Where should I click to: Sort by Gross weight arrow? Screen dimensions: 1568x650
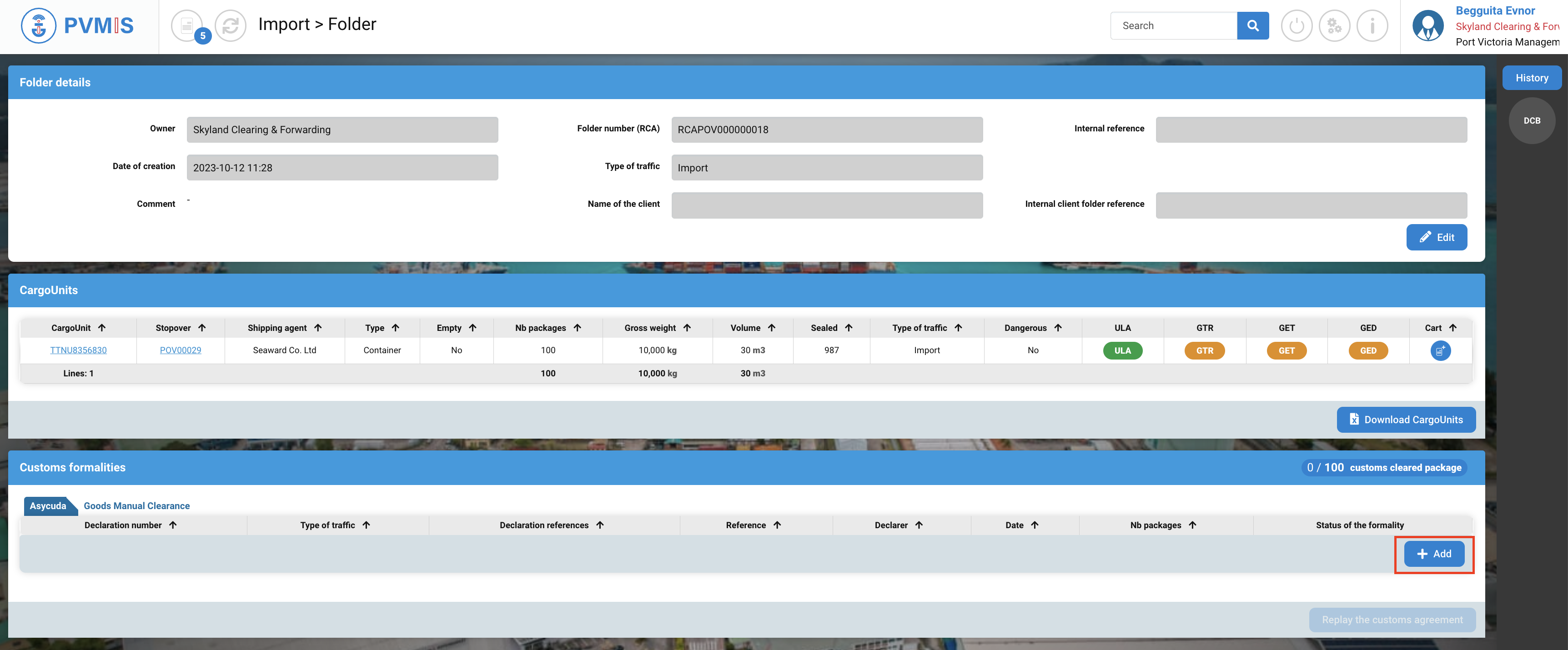click(x=687, y=327)
